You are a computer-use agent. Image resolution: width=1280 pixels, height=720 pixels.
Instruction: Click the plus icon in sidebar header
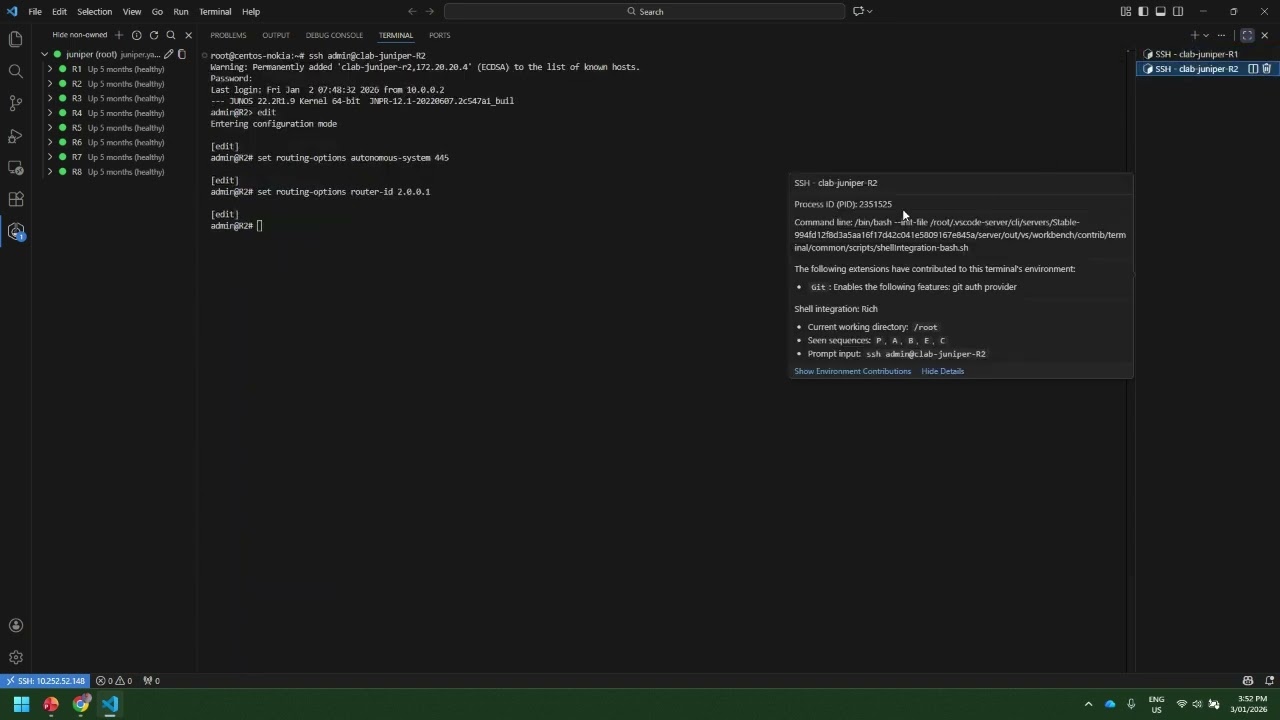click(x=119, y=35)
